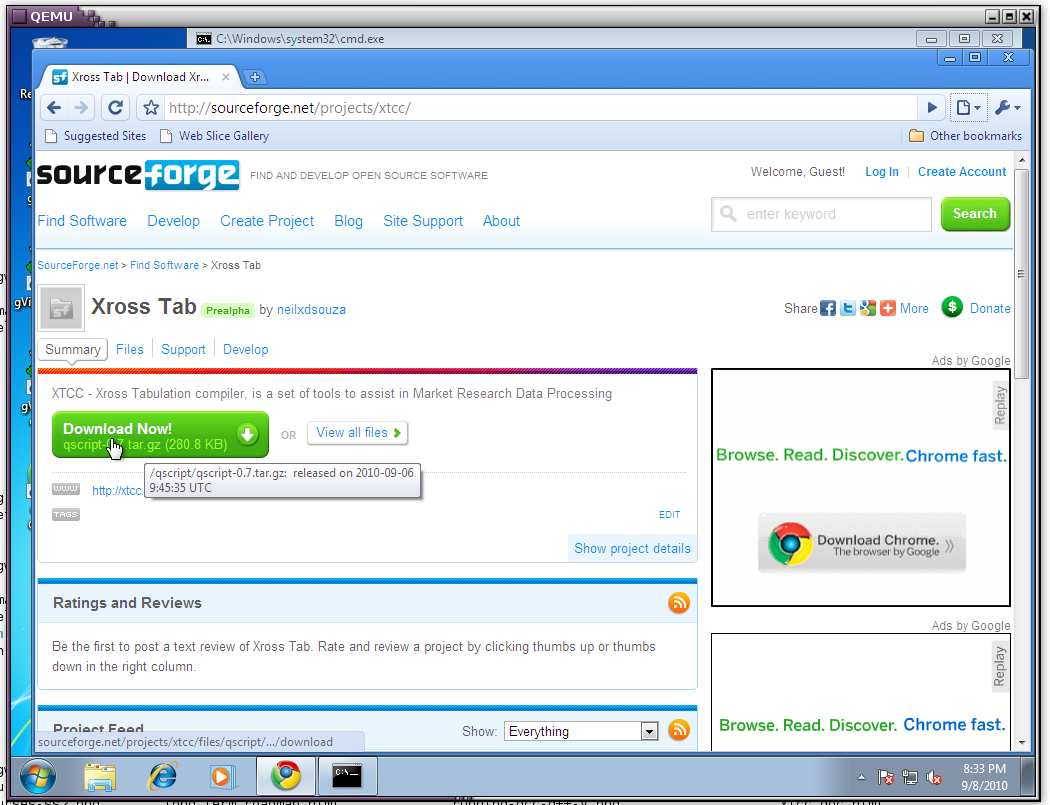The height and width of the screenshot is (805, 1050).
Task: Open Windows Start menu orb
Action: (x=38, y=776)
